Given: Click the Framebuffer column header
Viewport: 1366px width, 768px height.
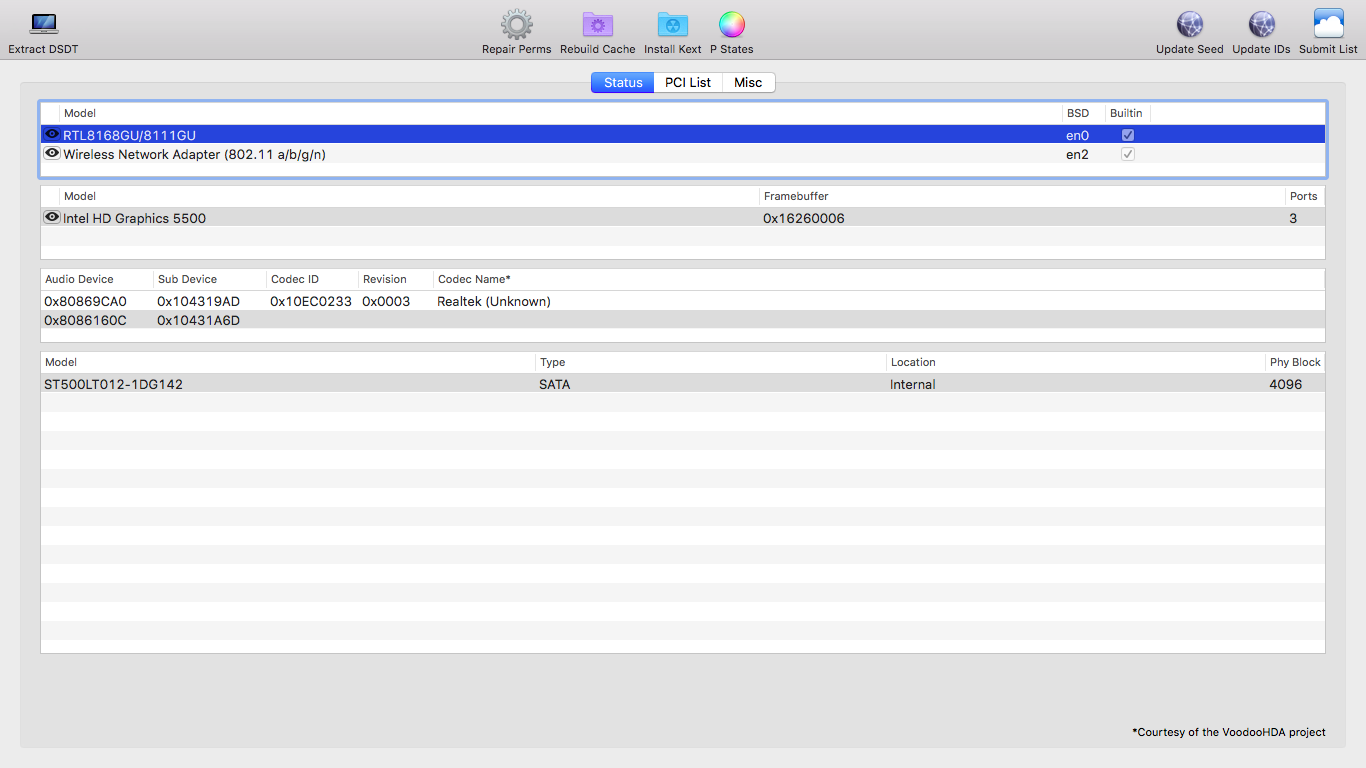Looking at the screenshot, I should tap(795, 196).
